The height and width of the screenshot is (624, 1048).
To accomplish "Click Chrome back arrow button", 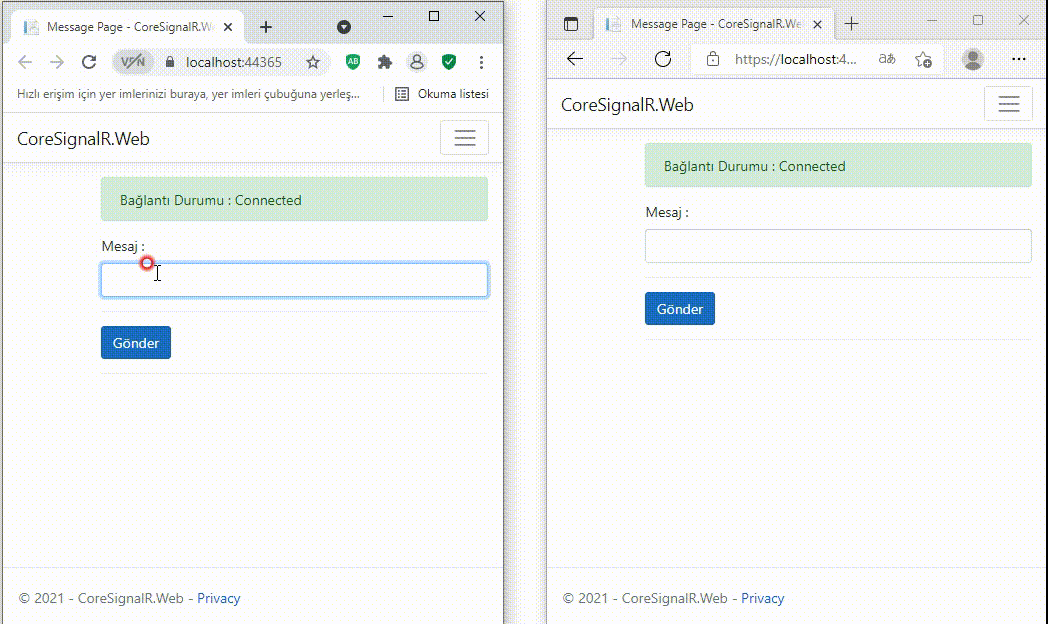I will 25,62.
